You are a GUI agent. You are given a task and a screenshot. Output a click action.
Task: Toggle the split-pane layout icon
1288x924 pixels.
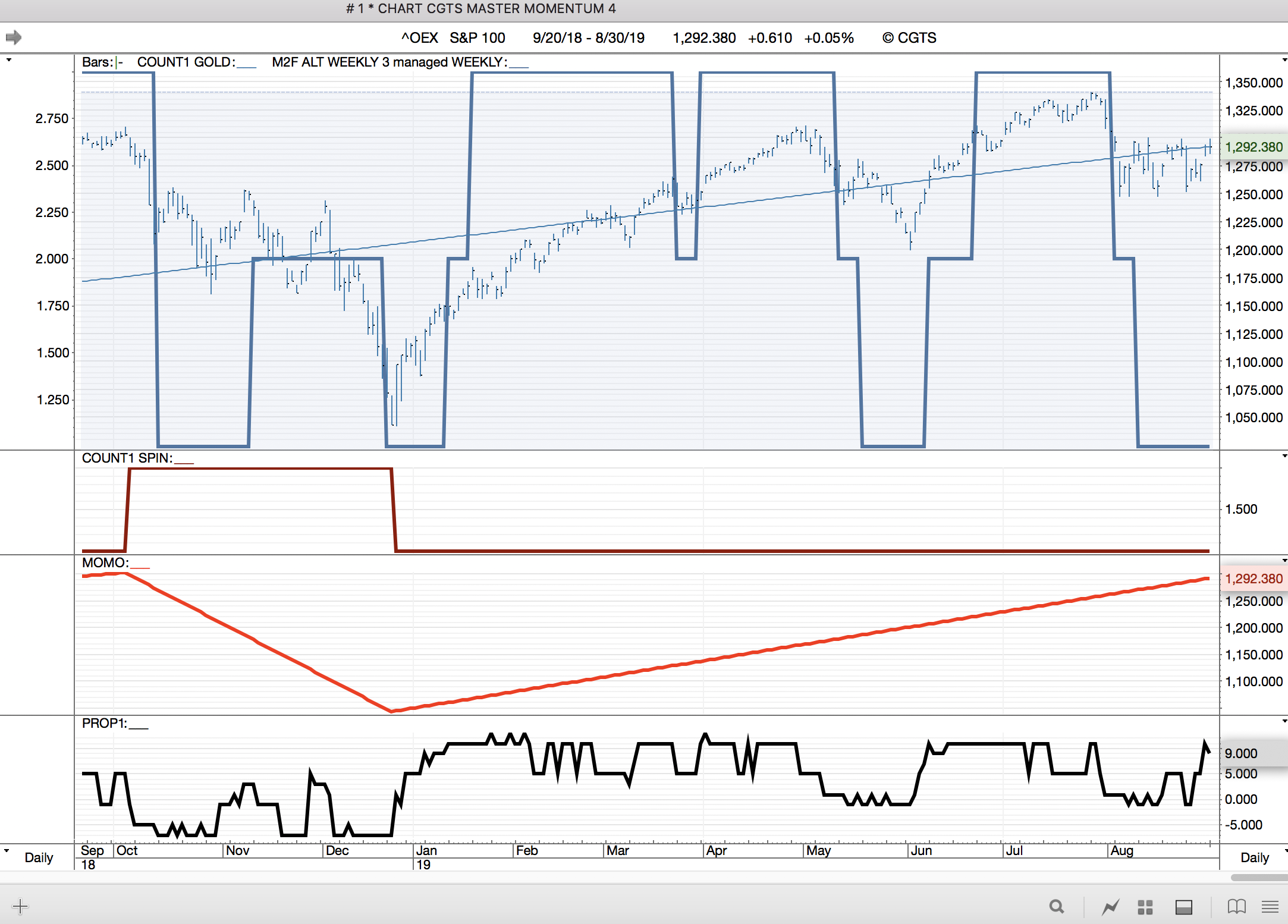[1183, 907]
